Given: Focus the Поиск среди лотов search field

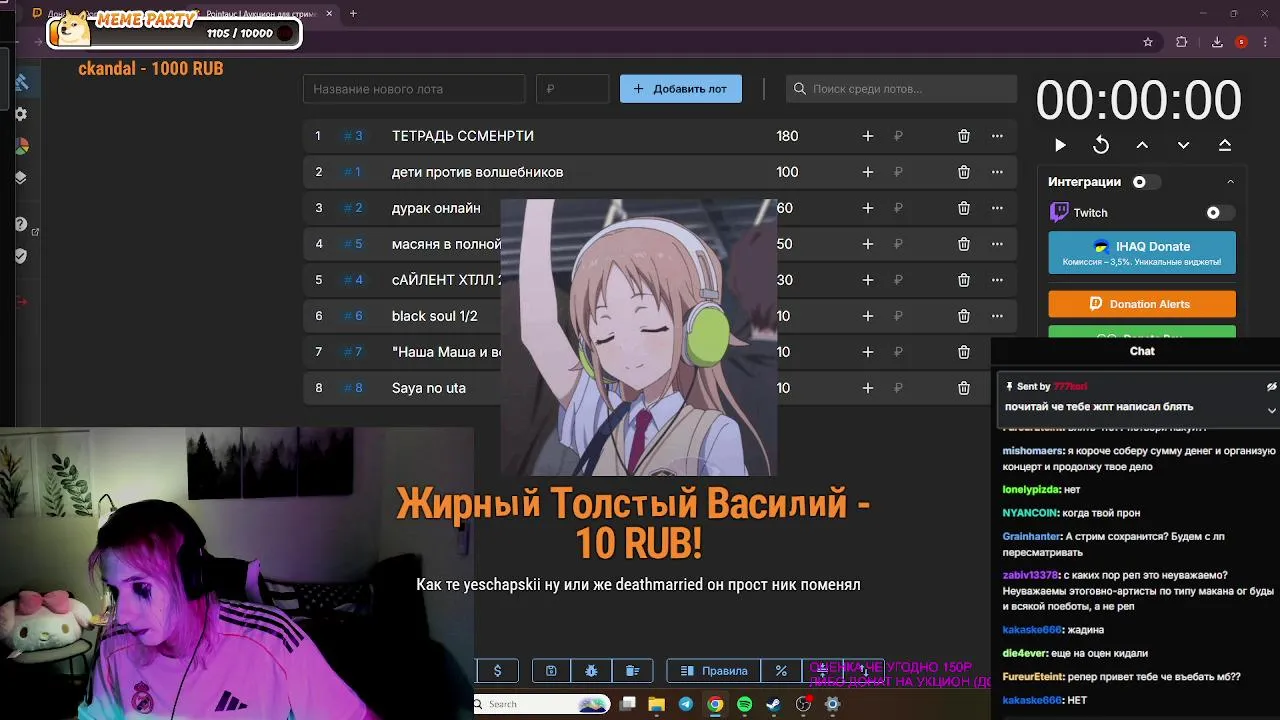Looking at the screenshot, I should (901, 89).
